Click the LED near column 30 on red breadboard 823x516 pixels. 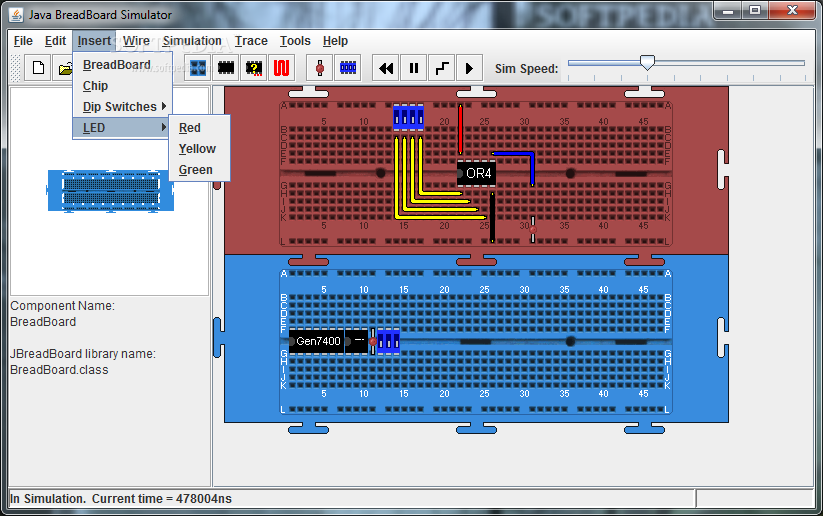pos(533,229)
